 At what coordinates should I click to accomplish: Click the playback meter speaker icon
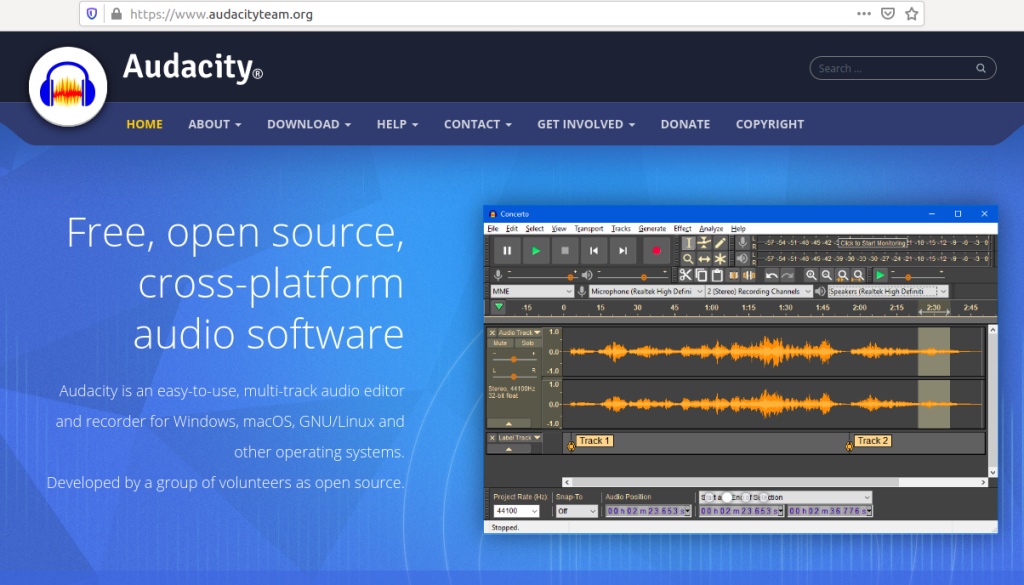[743, 259]
